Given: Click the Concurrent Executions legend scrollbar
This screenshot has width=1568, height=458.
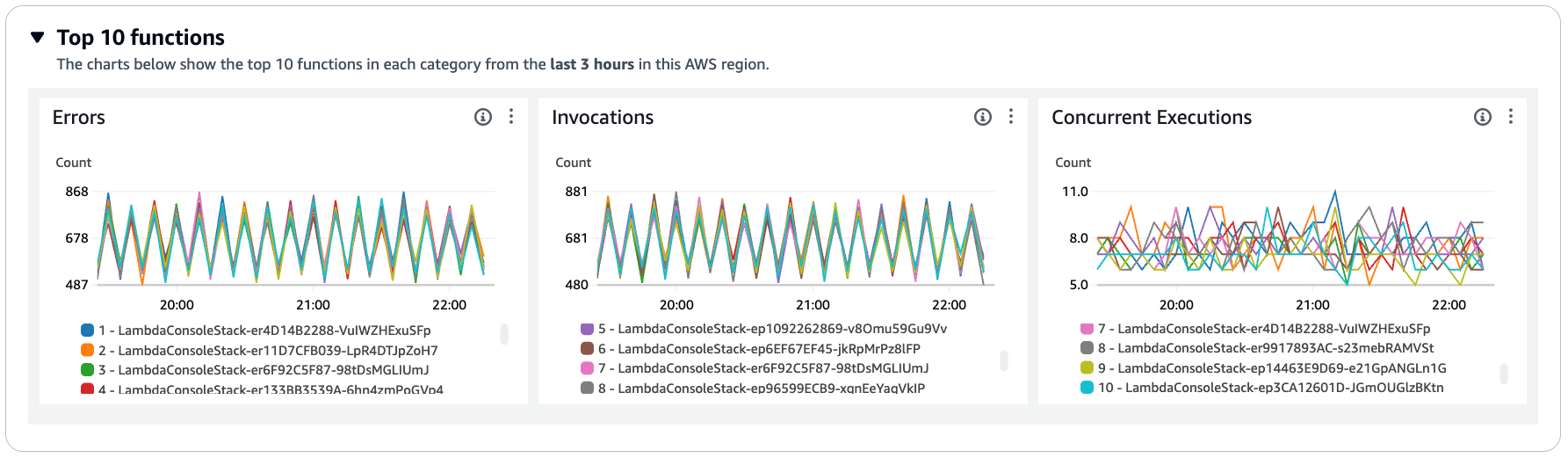Looking at the screenshot, I should tap(1504, 374).
